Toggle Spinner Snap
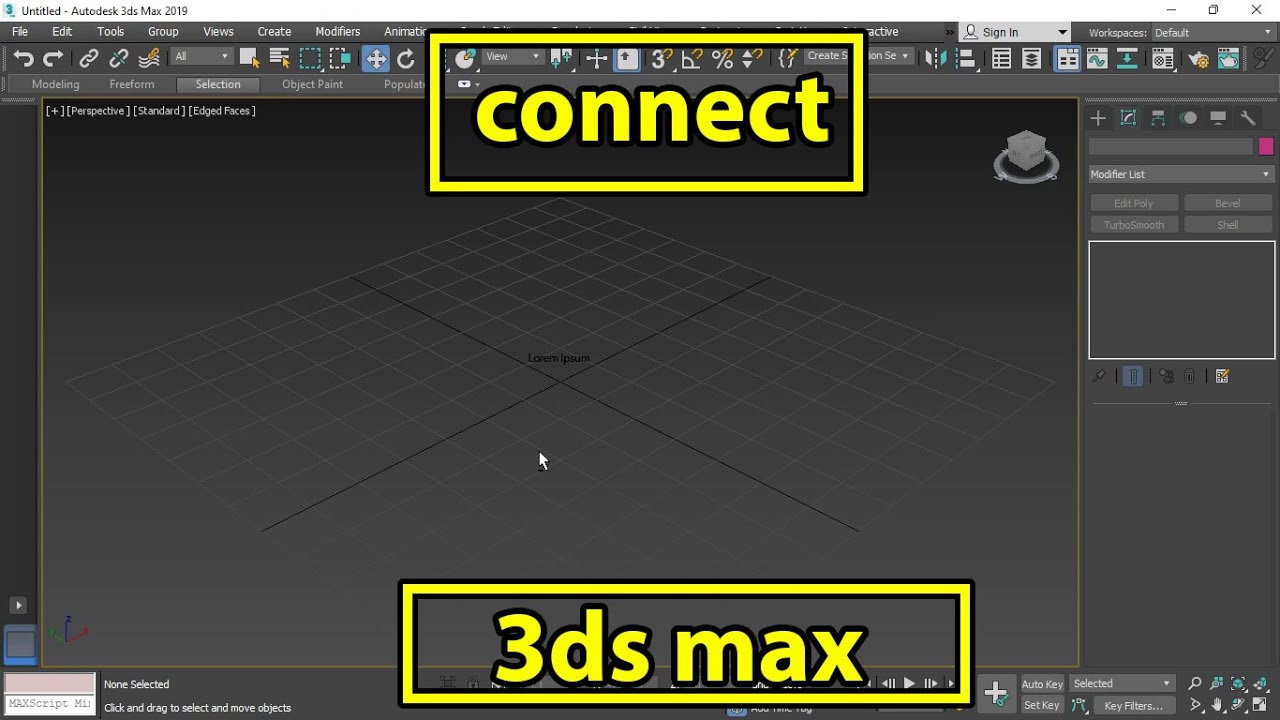The width and height of the screenshot is (1280, 720). pyautogui.click(x=752, y=58)
